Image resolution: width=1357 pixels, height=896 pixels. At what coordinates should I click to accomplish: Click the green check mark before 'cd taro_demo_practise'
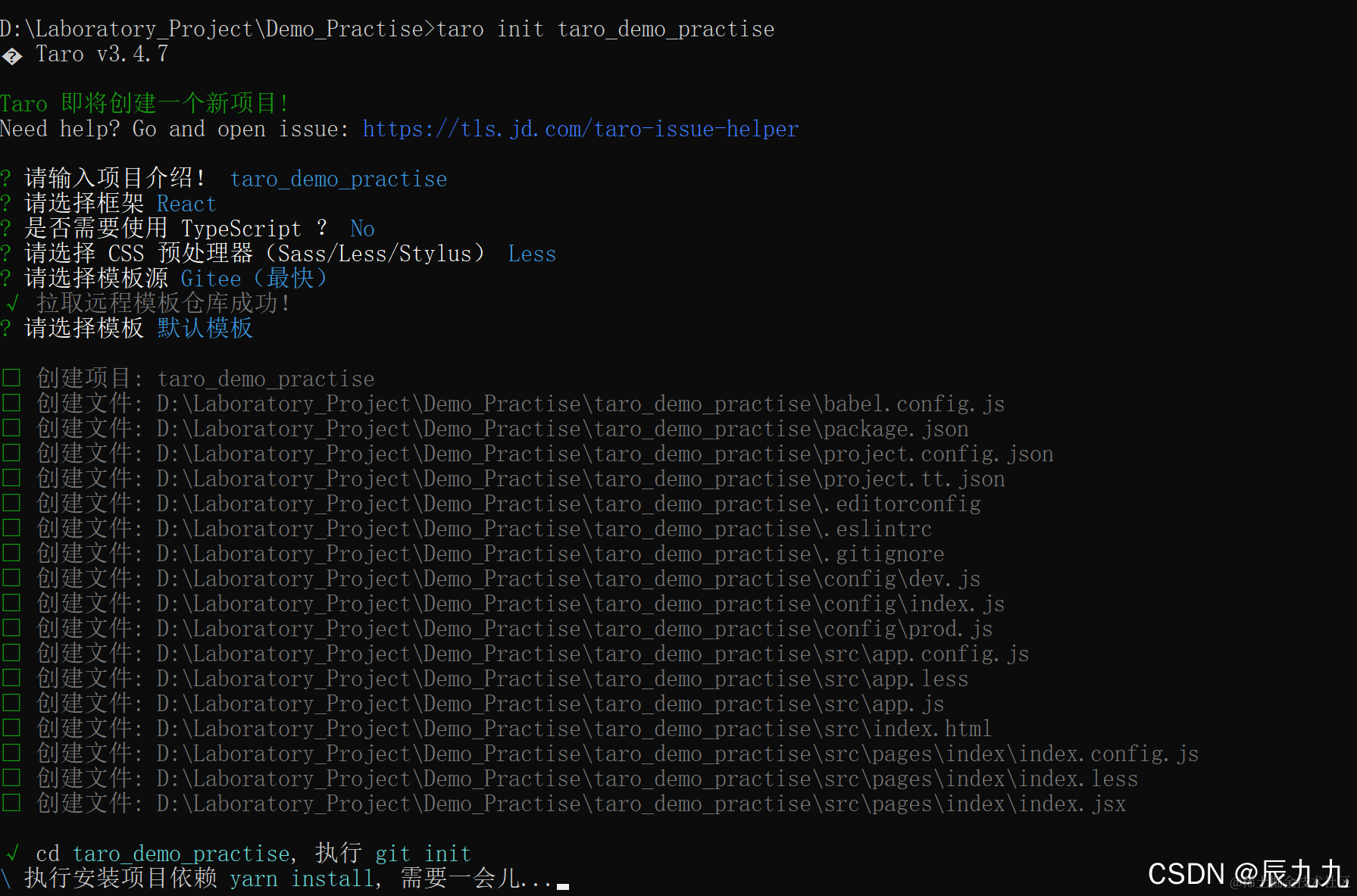12,854
